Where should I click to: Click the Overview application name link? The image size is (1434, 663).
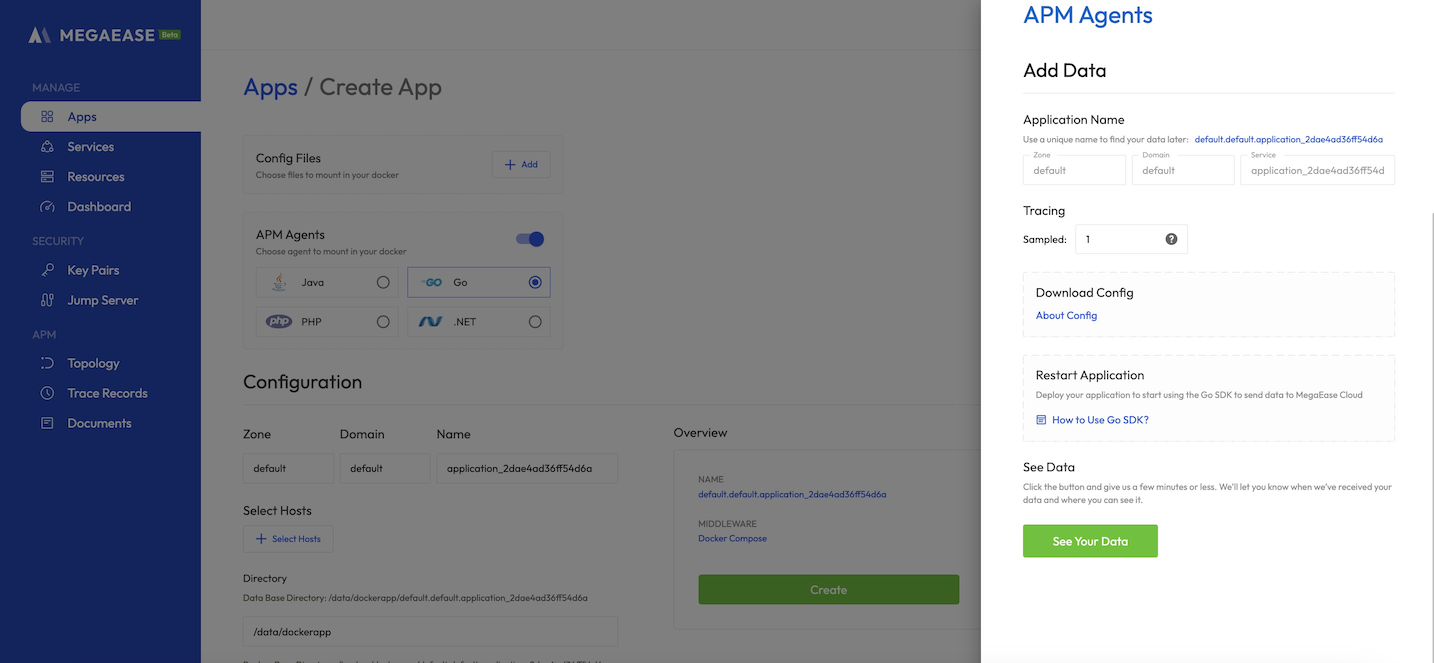[x=792, y=494]
